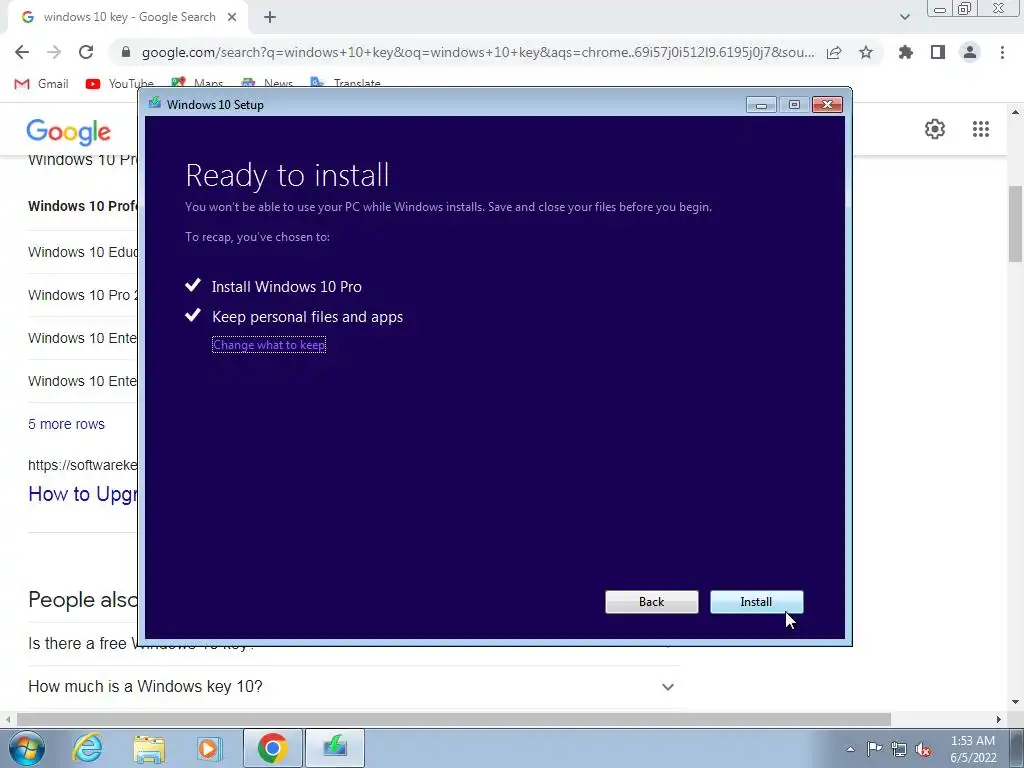Click the muted volume tray icon
1024x768 pixels.
pyautogui.click(x=923, y=749)
